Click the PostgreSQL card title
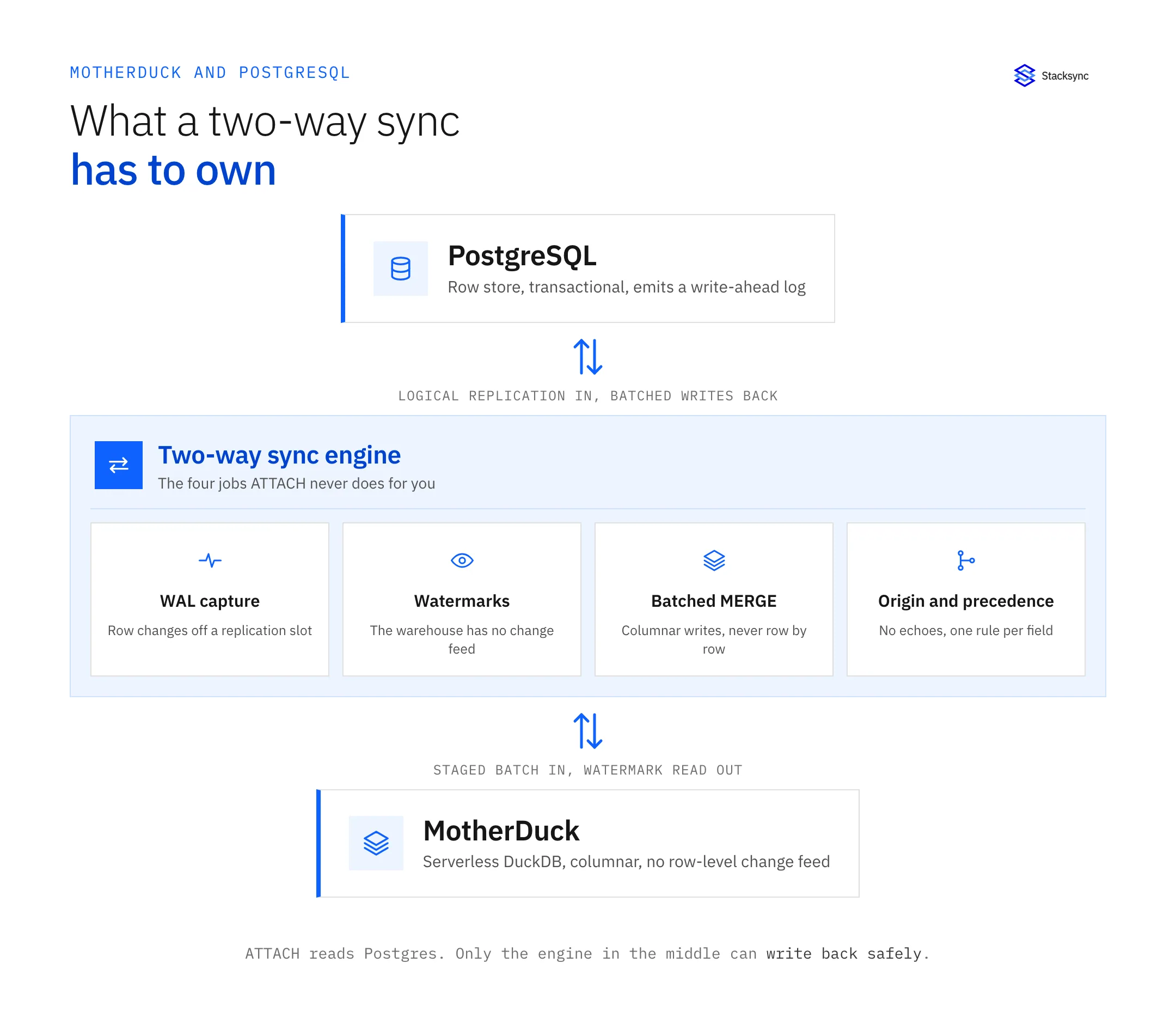Image resolution: width=1176 pixels, height=1024 pixels. click(522, 255)
